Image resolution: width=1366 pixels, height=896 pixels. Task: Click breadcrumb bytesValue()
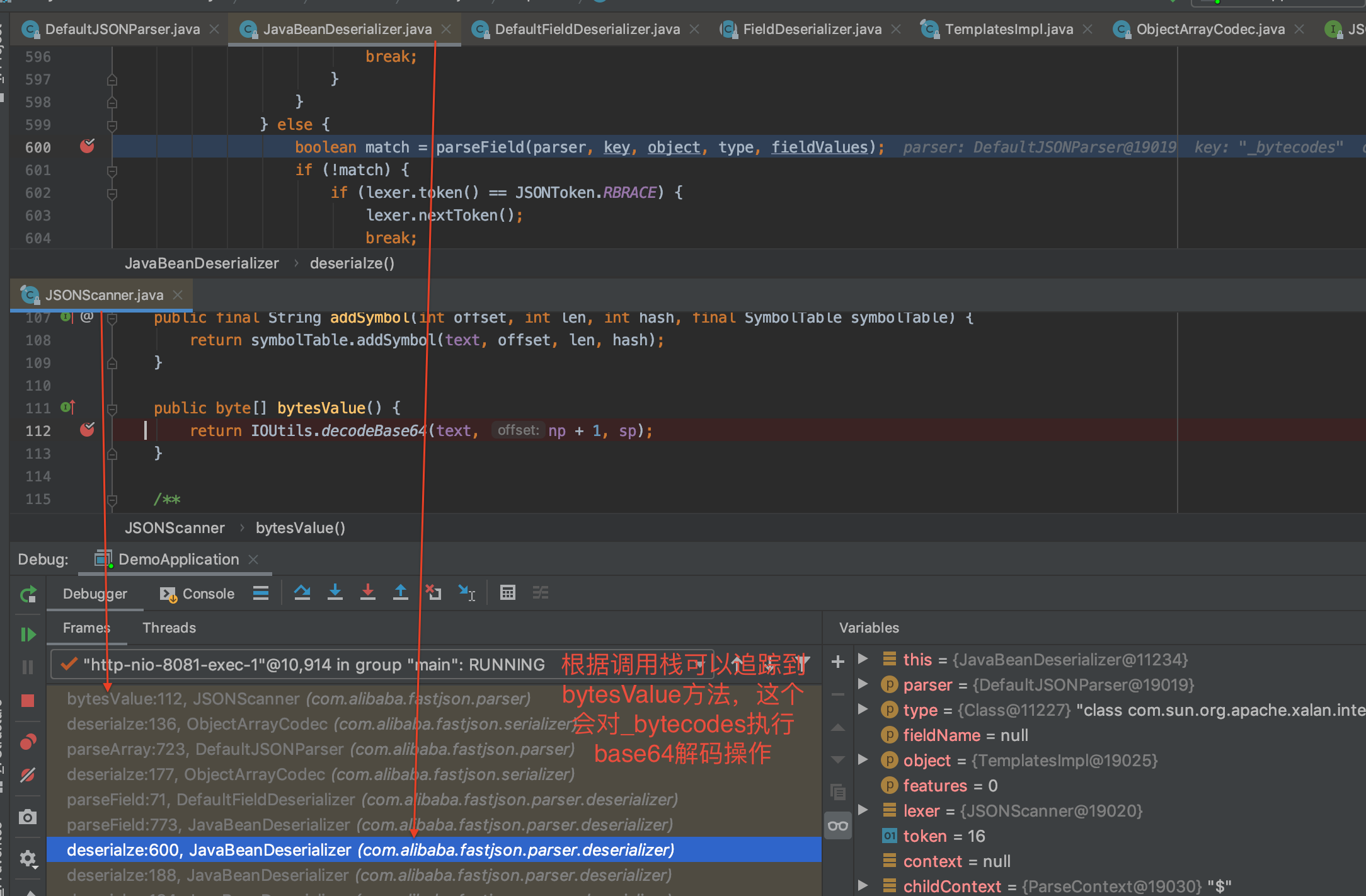(301, 528)
